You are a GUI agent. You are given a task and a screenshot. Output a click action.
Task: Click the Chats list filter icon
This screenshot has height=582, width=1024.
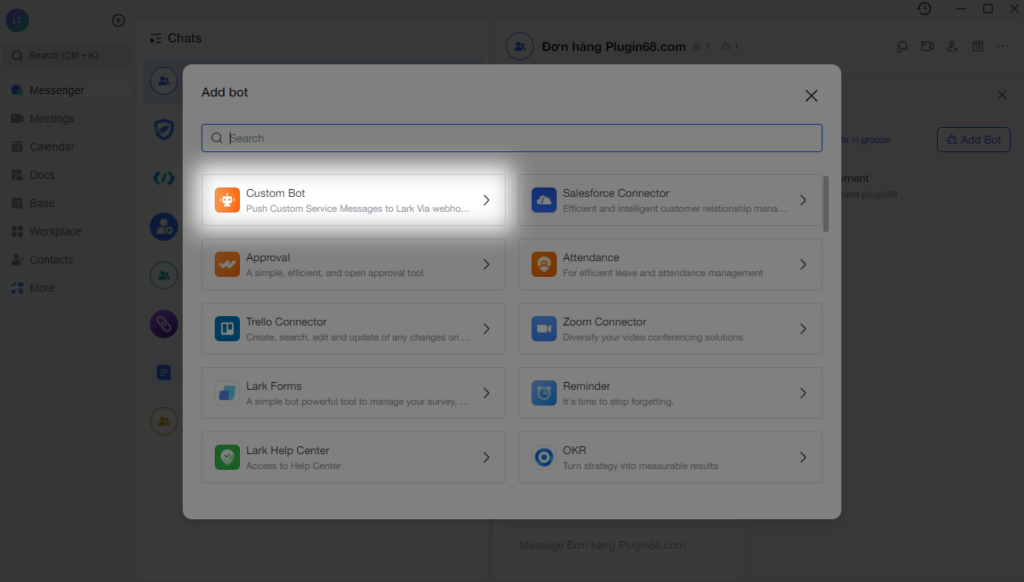(x=155, y=39)
